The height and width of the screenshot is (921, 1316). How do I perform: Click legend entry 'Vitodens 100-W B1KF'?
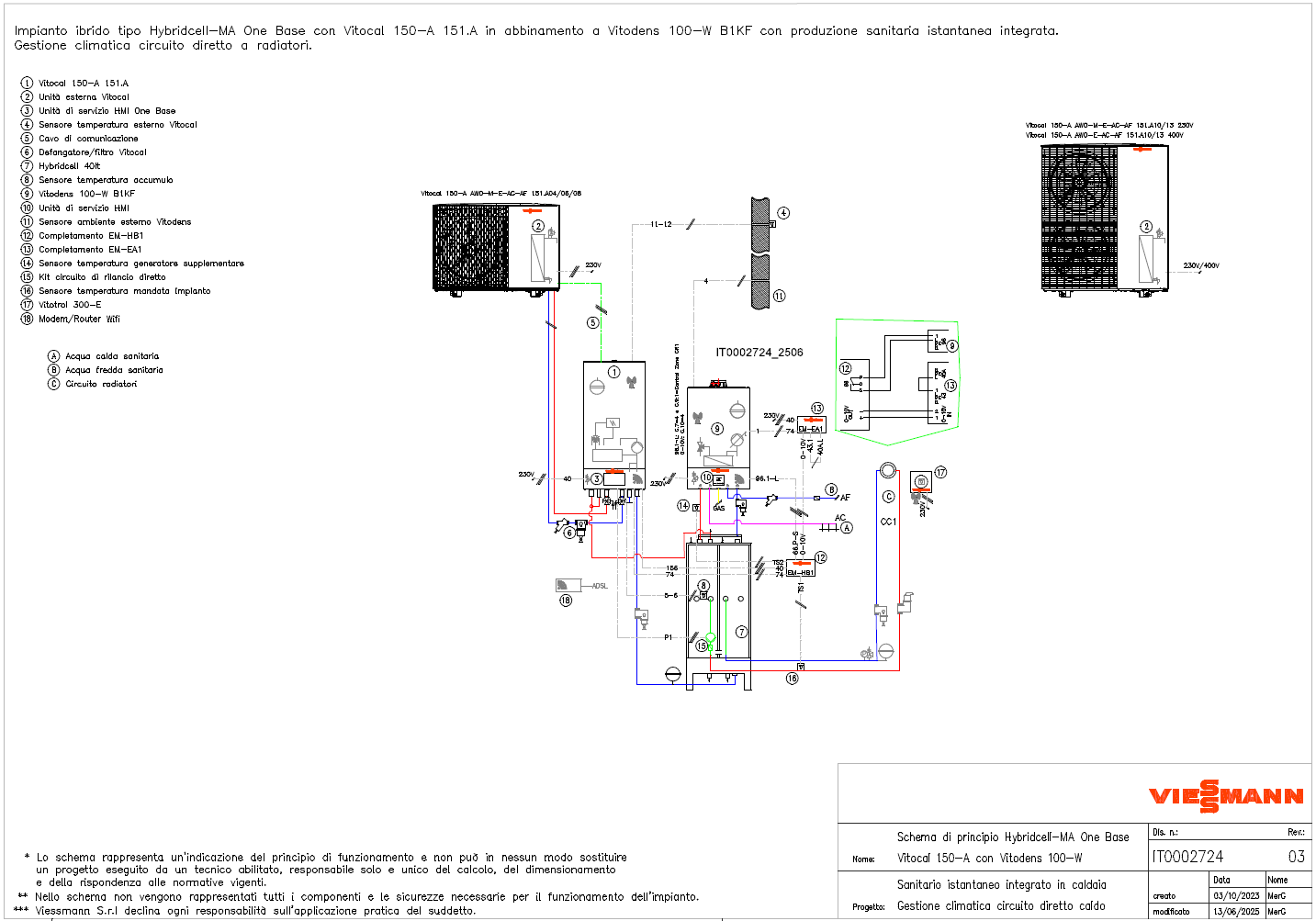tap(86, 194)
